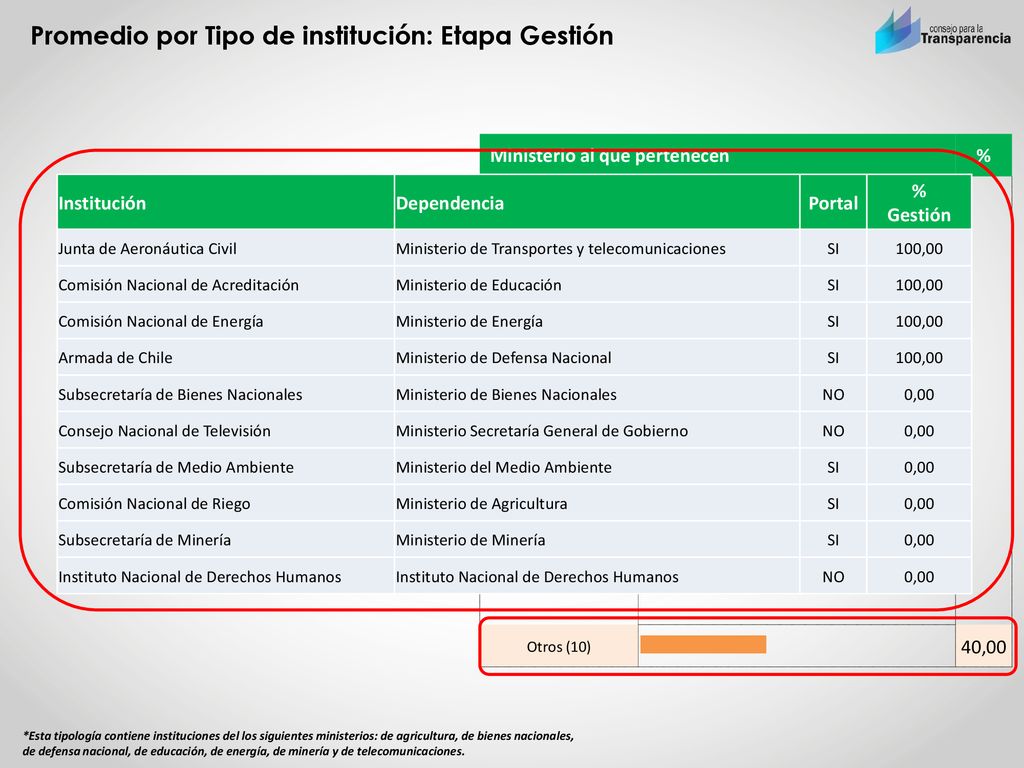This screenshot has height=768, width=1024.
Task: Select 'Ministerio de Bienes Nacionales' cell
Action: [x=597, y=394]
